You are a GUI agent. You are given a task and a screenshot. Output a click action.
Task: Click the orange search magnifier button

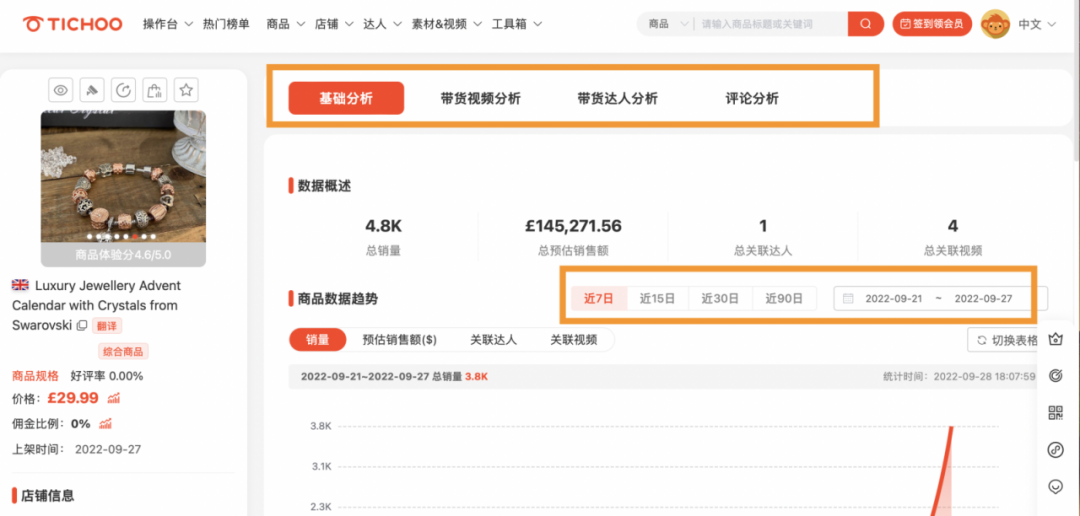(866, 24)
